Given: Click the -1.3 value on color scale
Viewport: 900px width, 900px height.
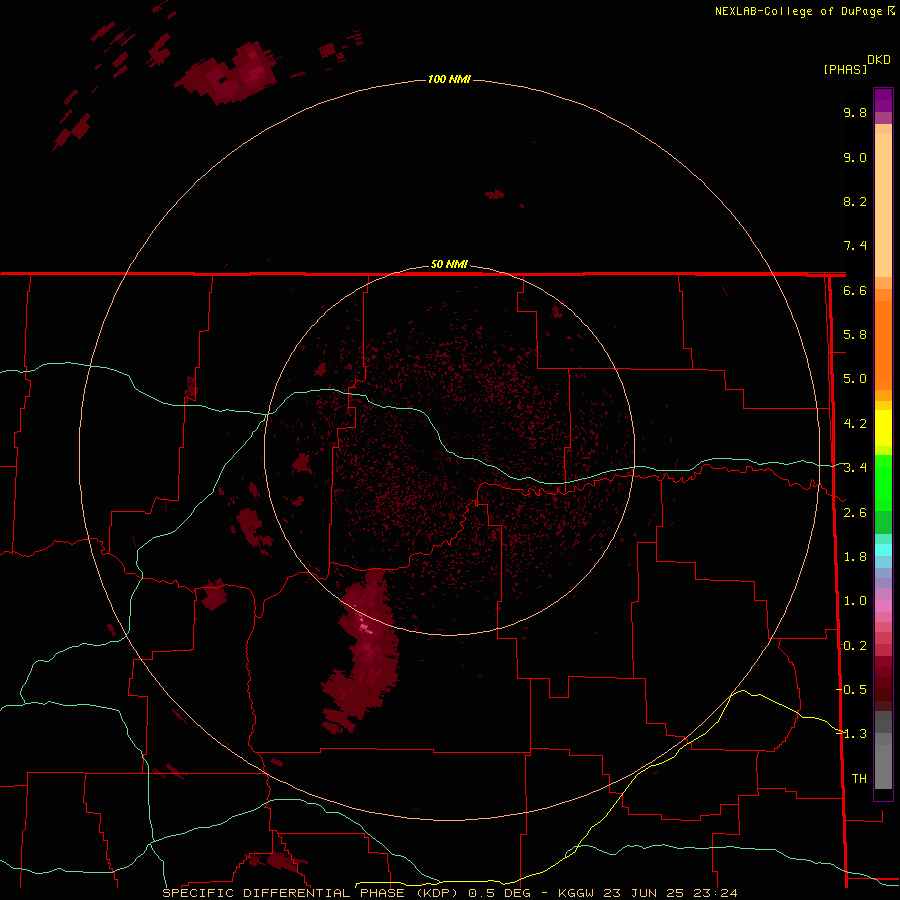Looking at the screenshot, I should 851,734.
